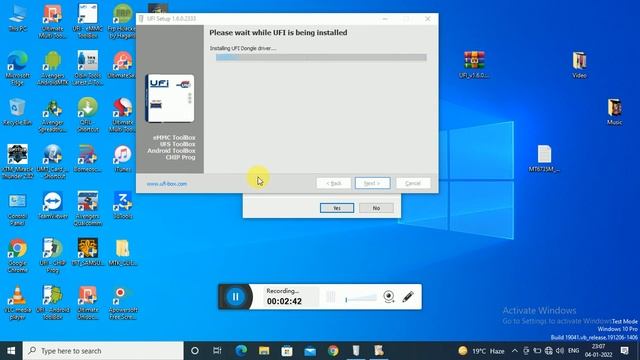
Task: Open Avengers Qualcomm desktop shortcut
Action: click(x=87, y=209)
